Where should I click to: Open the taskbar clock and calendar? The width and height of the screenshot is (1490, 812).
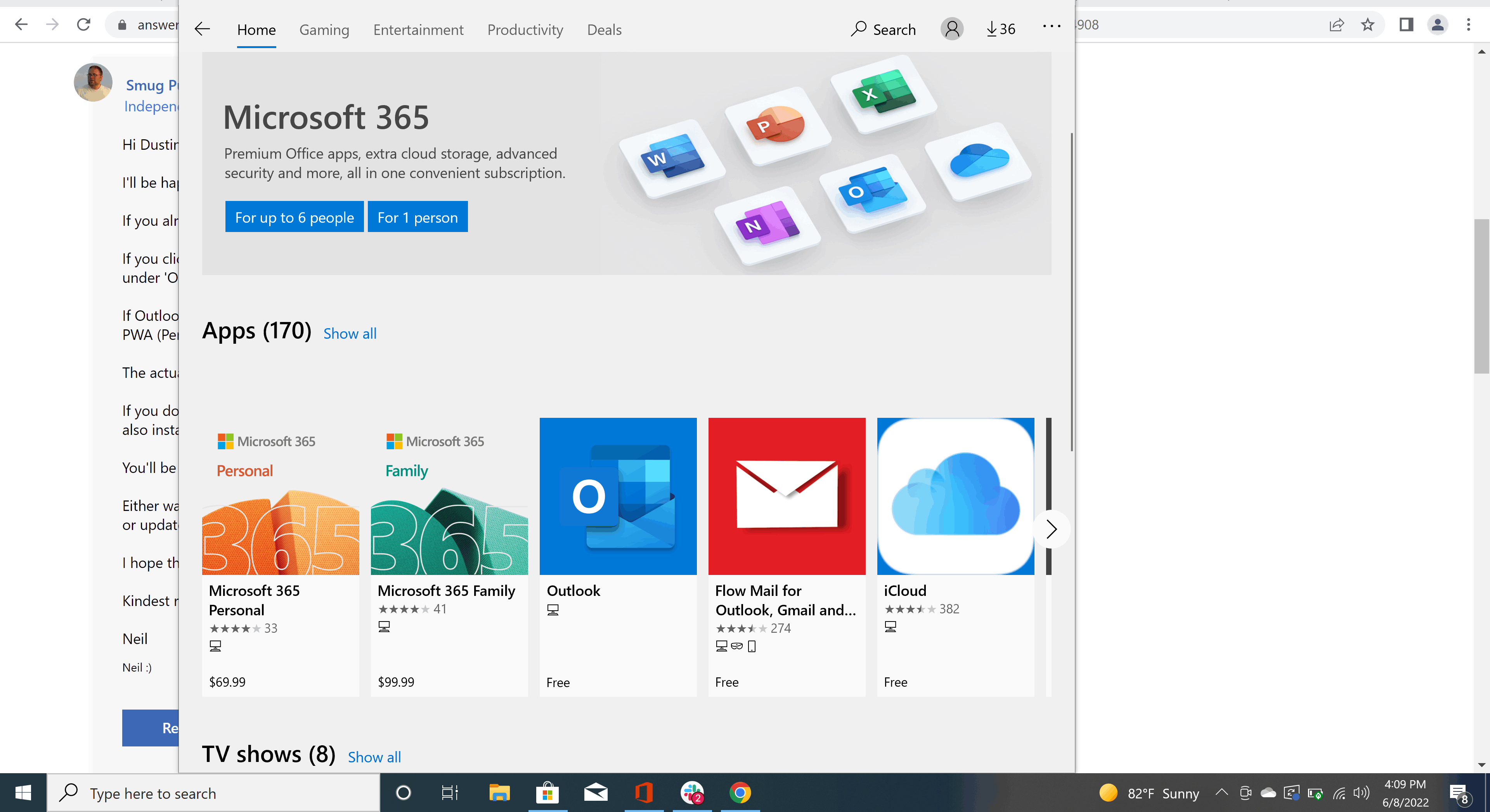pos(1405,793)
